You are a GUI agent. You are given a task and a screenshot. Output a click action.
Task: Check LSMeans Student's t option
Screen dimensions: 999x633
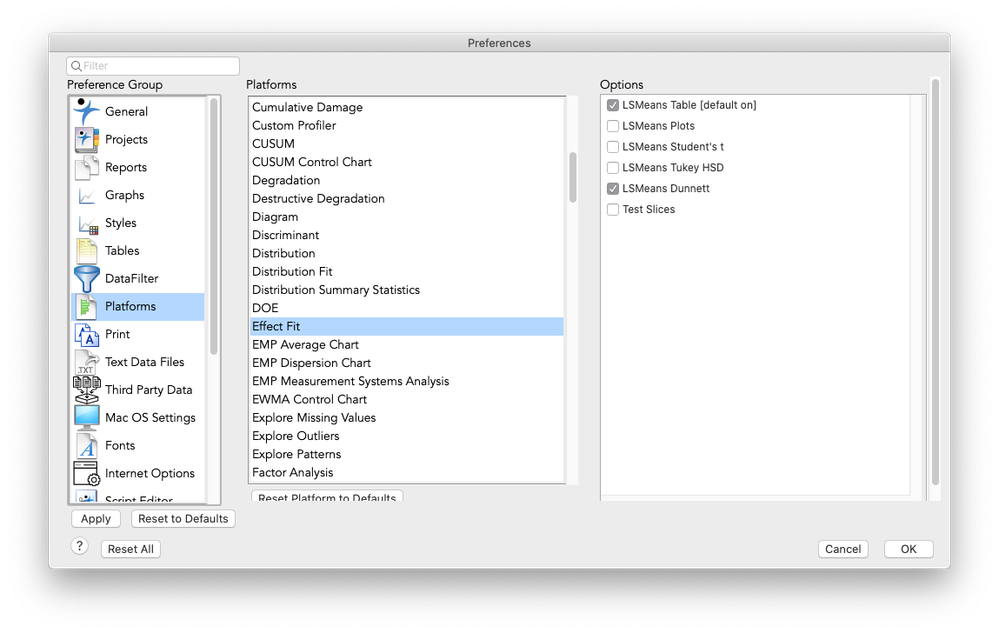tap(613, 147)
